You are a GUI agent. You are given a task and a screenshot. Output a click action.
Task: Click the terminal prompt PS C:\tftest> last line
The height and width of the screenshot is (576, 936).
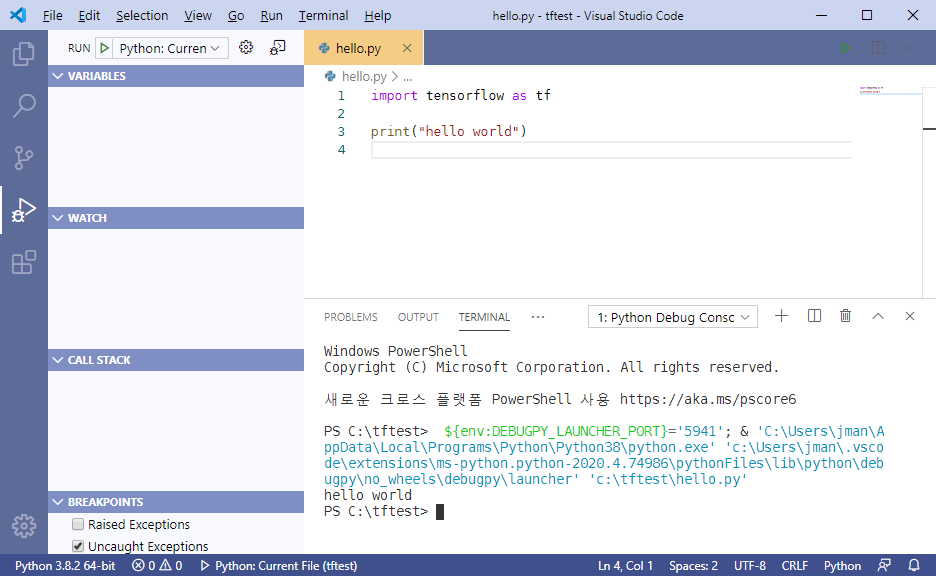(376, 512)
